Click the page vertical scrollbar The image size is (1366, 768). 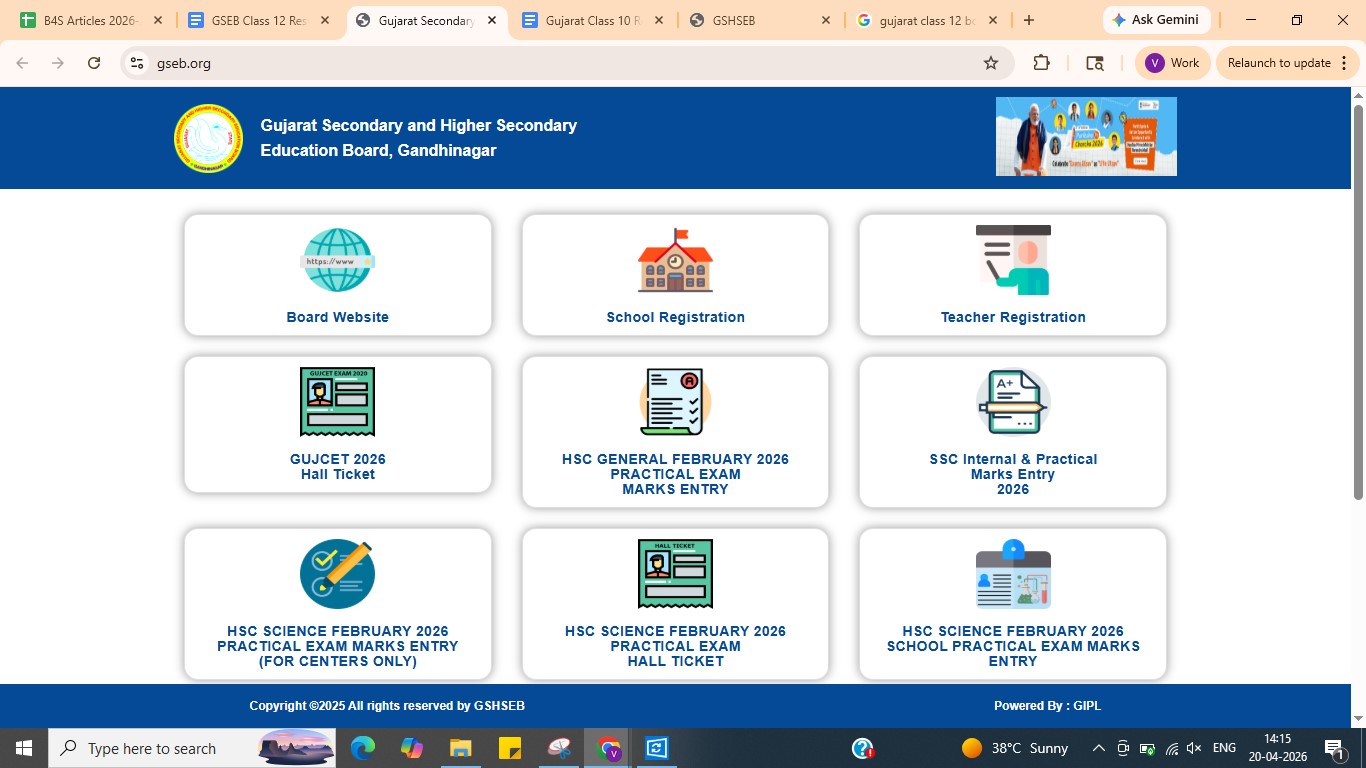1357,300
